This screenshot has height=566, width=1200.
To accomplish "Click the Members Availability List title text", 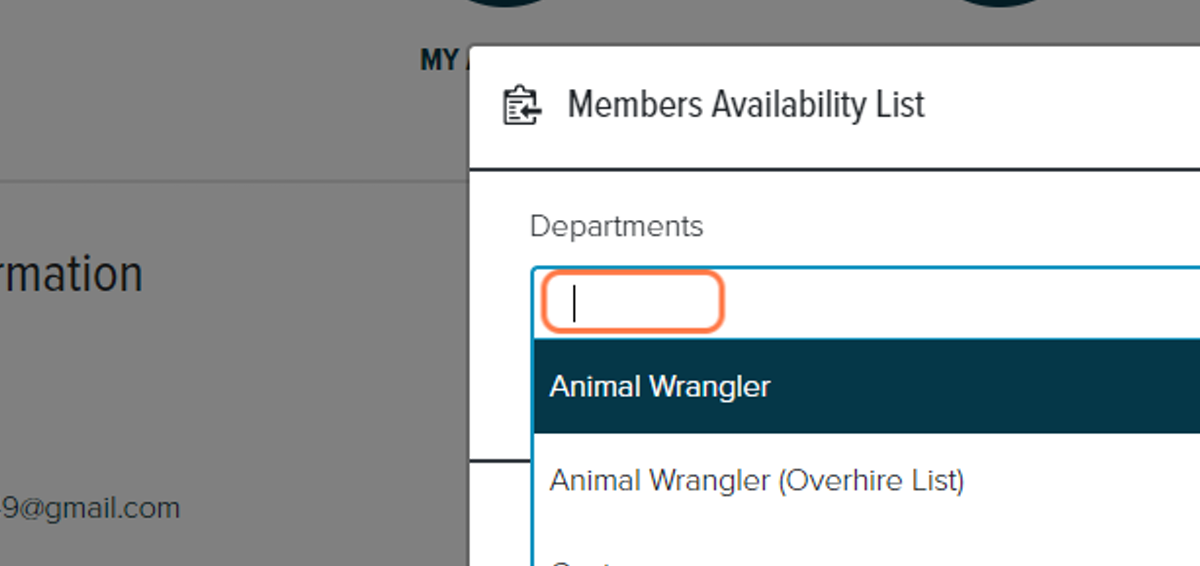I will (x=746, y=105).
